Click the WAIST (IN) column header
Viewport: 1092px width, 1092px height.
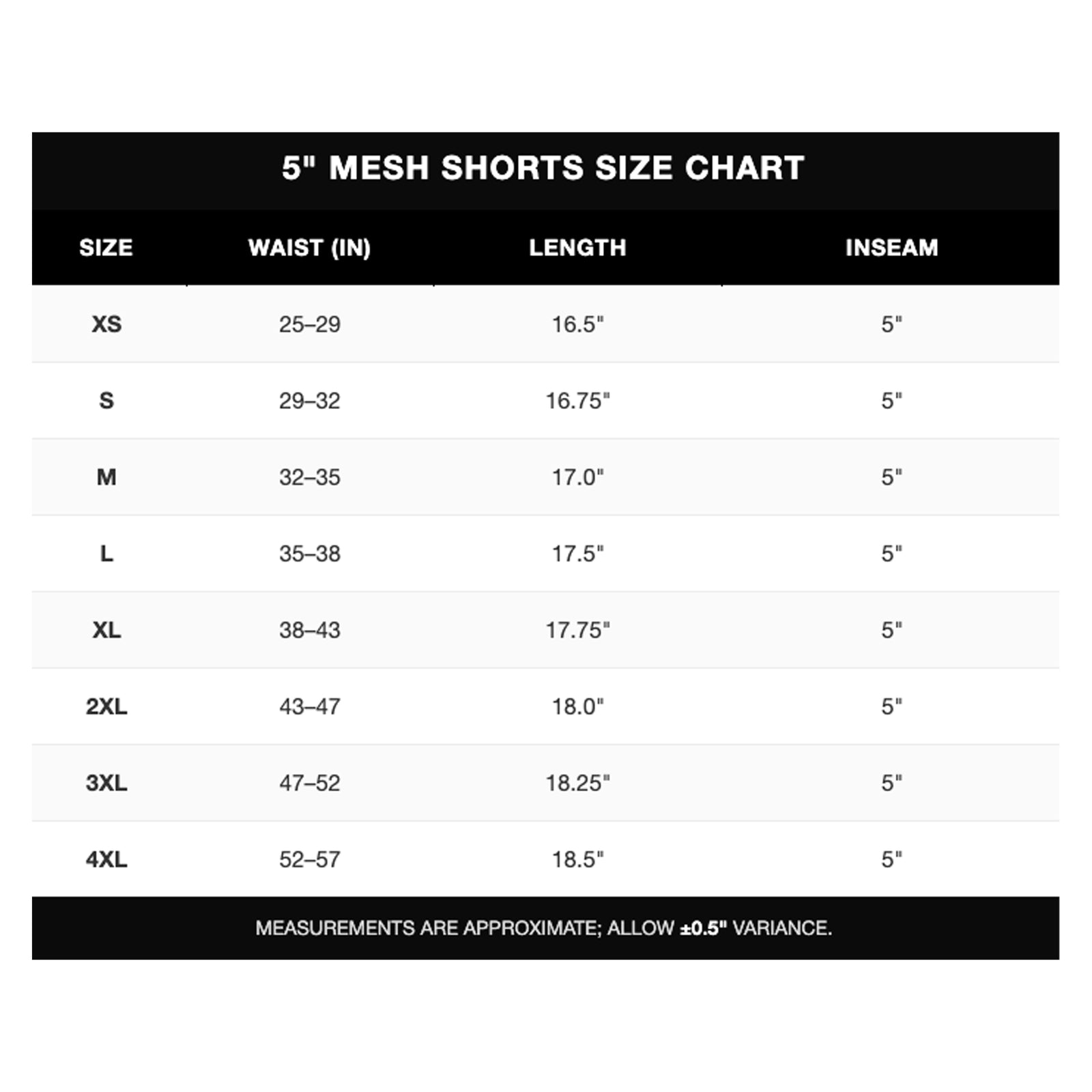pos(309,248)
